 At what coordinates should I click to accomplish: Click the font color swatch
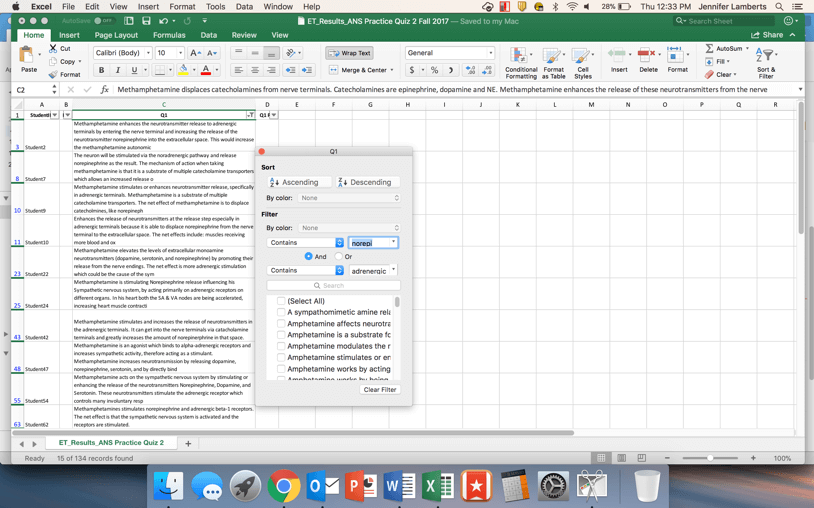click(x=206, y=70)
